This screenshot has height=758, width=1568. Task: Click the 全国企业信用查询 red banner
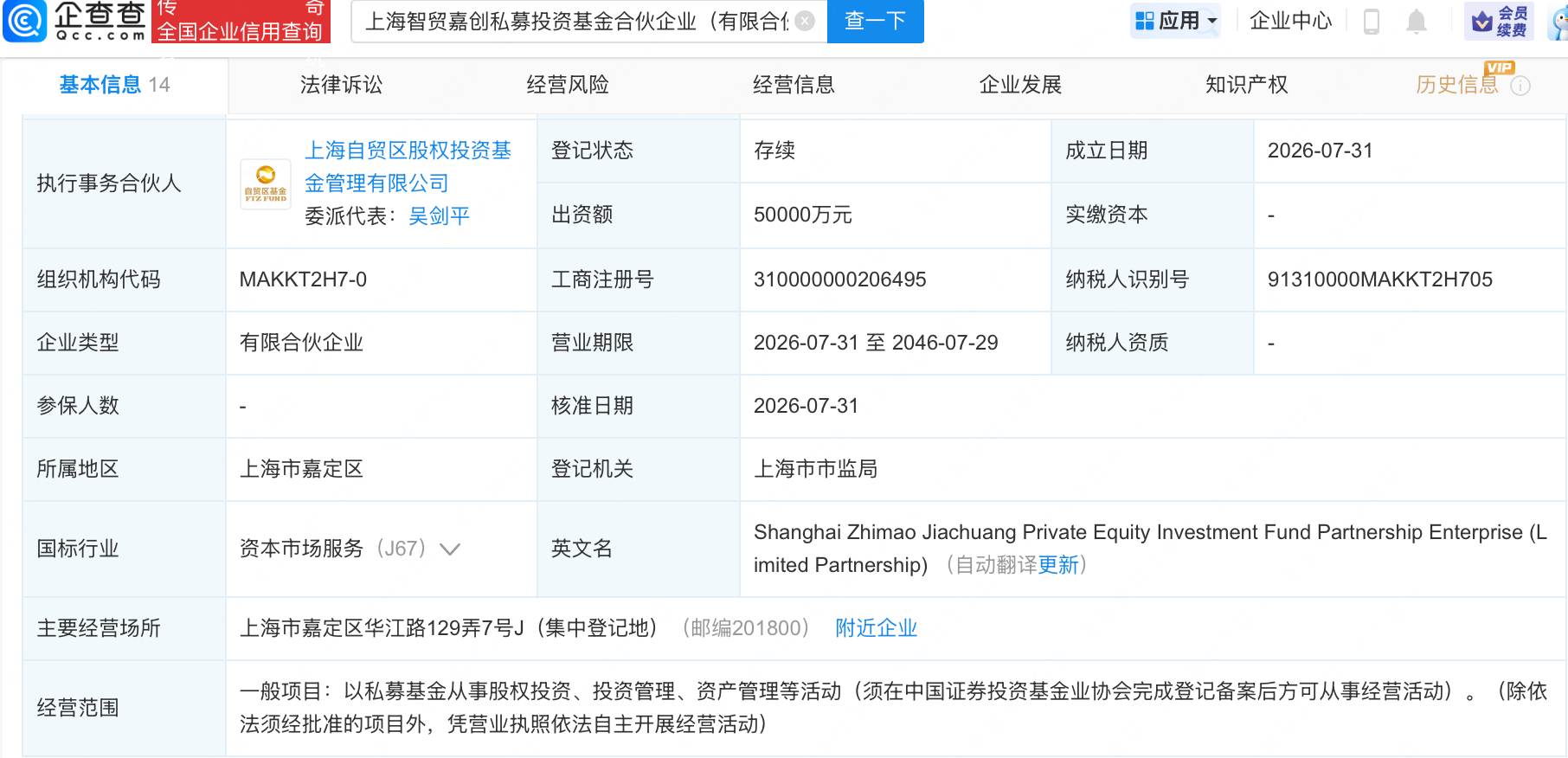click(241, 22)
